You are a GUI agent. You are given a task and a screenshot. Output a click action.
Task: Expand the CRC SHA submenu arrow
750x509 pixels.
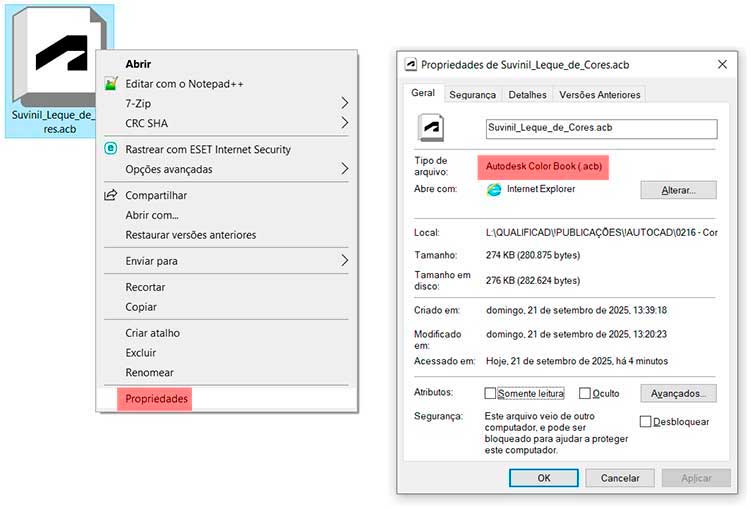tap(344, 123)
